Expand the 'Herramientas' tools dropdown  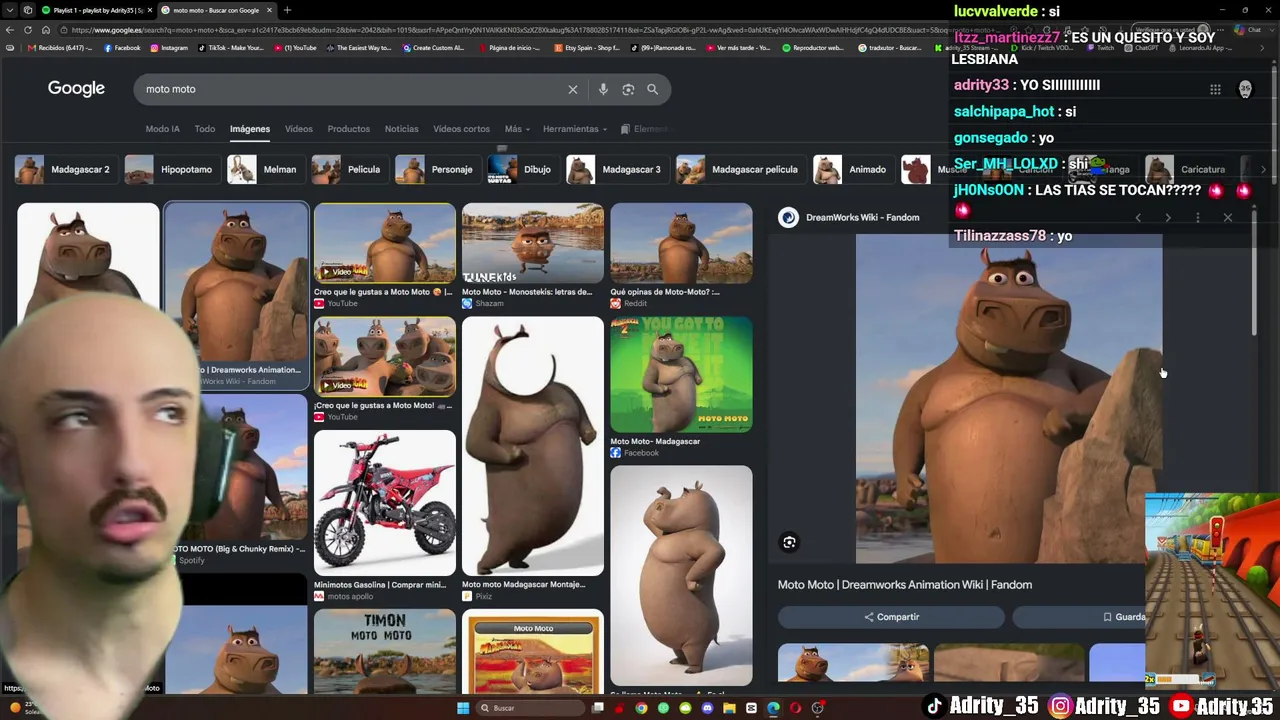pyautogui.click(x=575, y=129)
